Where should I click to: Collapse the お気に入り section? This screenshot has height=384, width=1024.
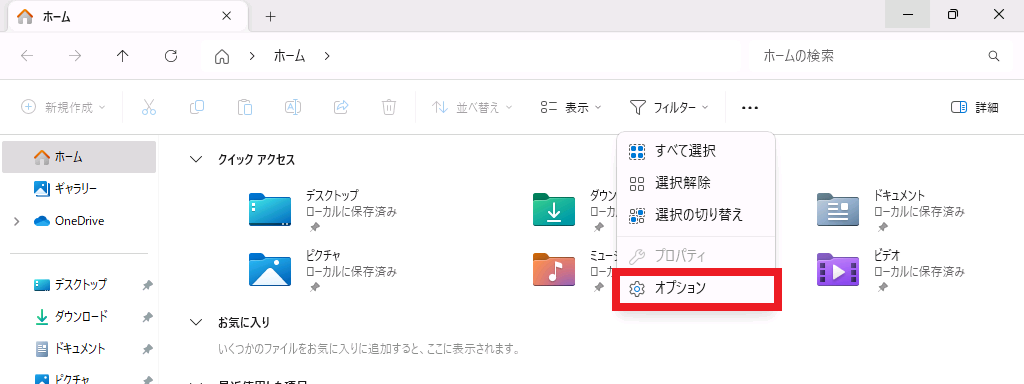pyautogui.click(x=195, y=322)
